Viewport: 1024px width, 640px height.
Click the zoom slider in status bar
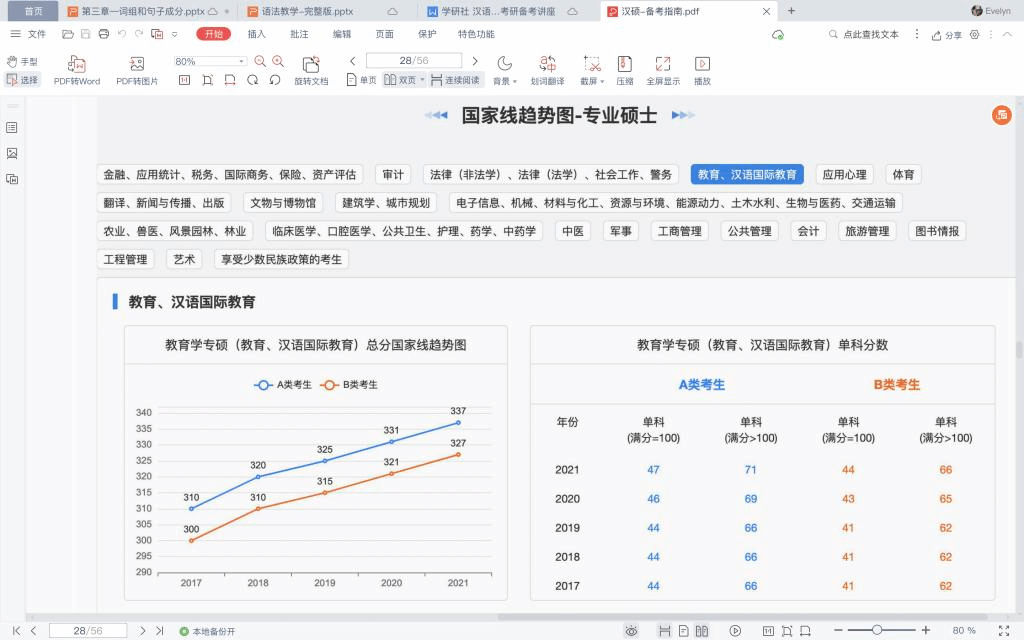click(877, 630)
